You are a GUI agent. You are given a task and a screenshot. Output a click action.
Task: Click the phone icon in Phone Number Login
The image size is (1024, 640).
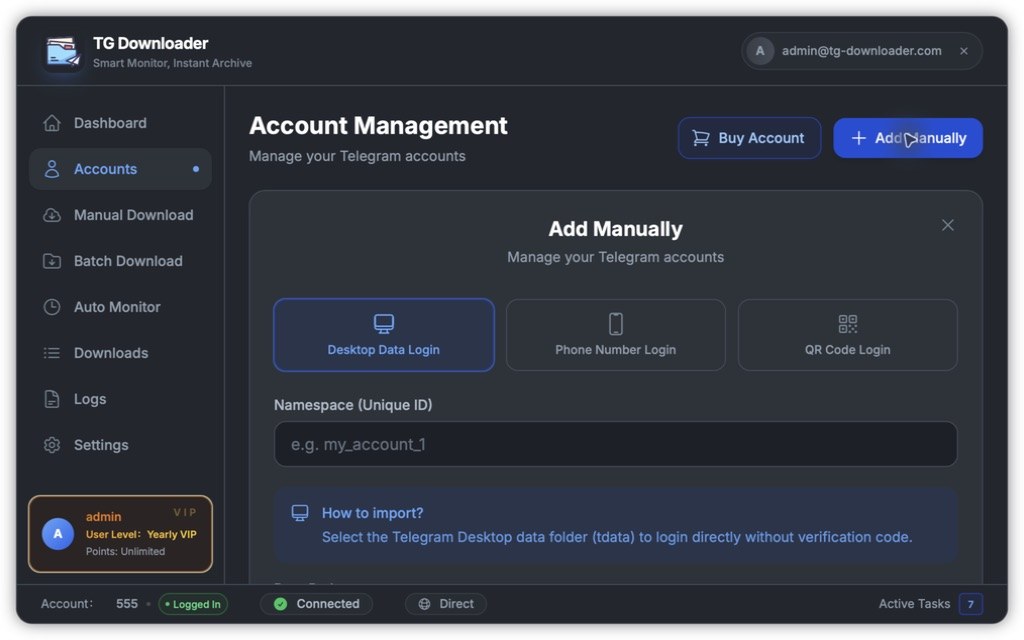(x=615, y=323)
